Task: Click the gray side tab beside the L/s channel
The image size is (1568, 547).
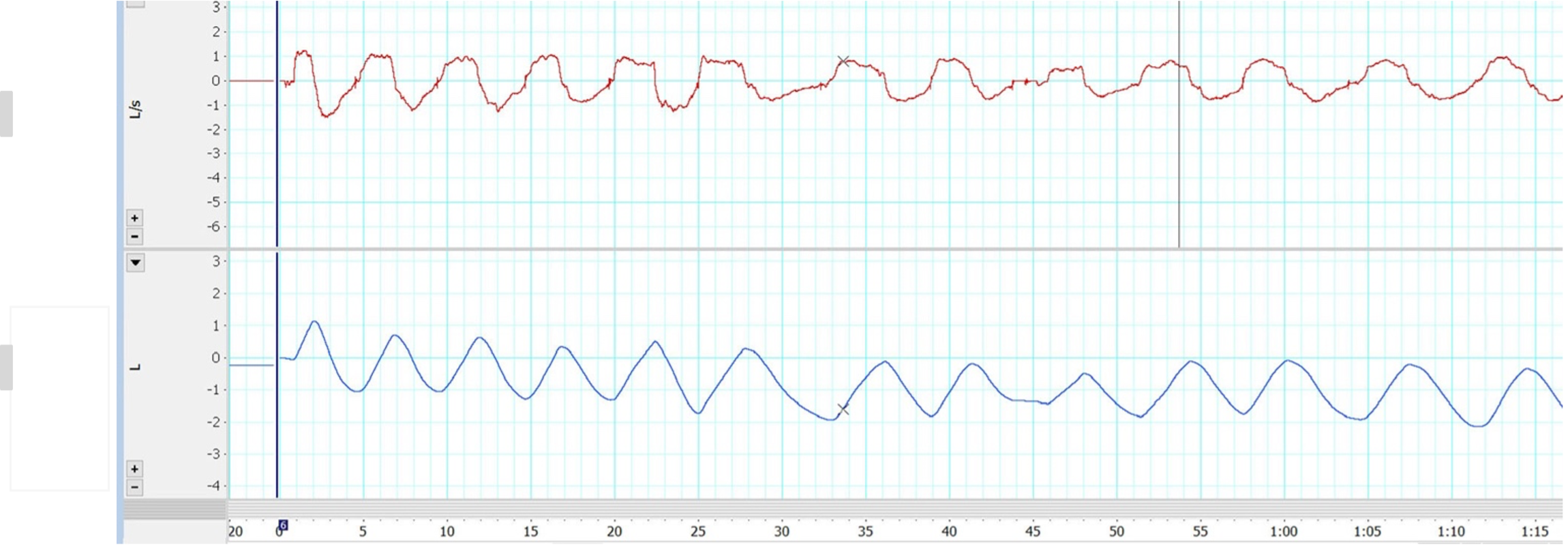Action: coord(6,114)
